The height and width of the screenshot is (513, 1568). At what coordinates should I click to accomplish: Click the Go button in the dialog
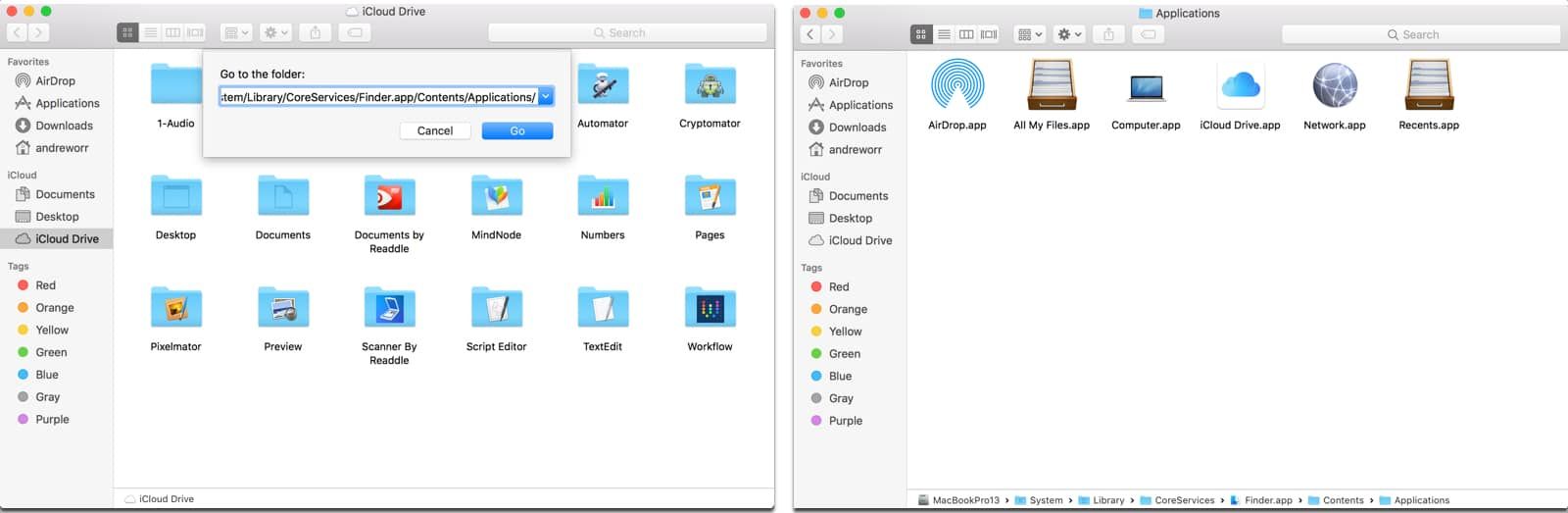tap(517, 130)
